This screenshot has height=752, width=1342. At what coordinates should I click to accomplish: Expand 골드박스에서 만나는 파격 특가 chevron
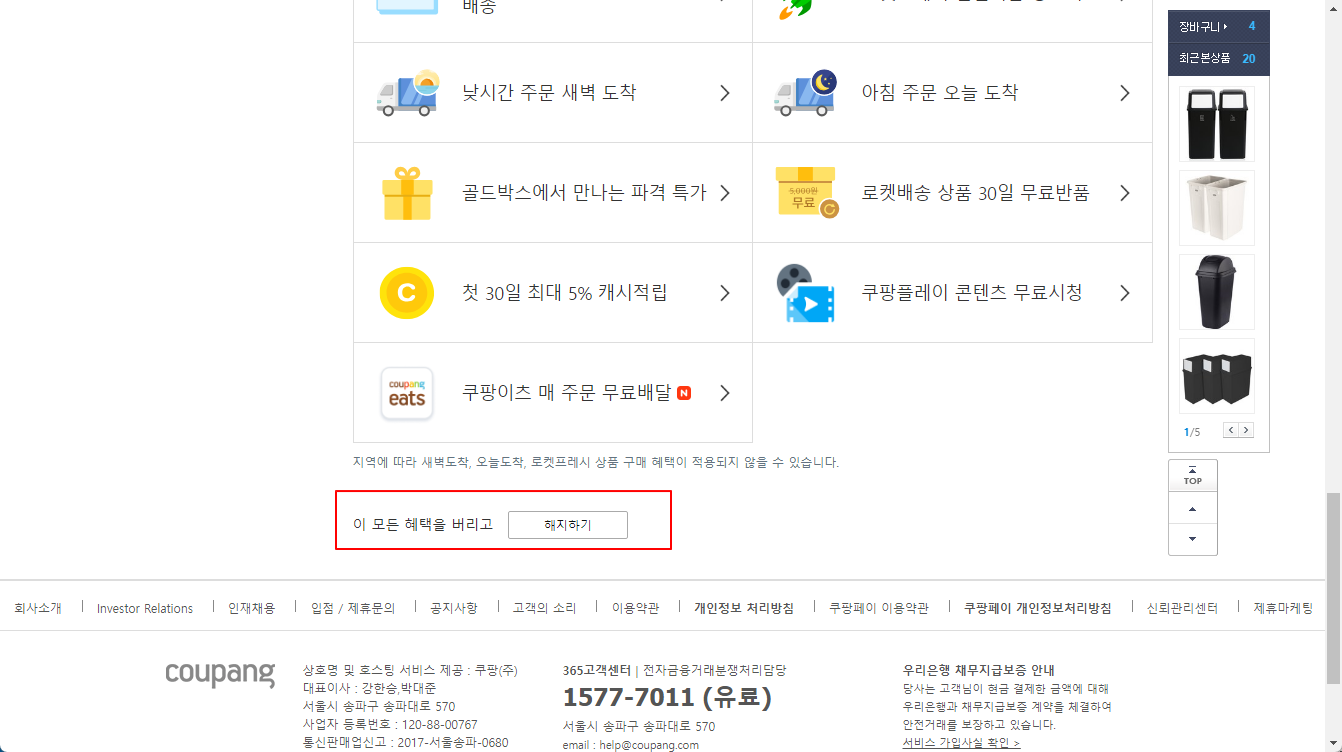(x=725, y=193)
